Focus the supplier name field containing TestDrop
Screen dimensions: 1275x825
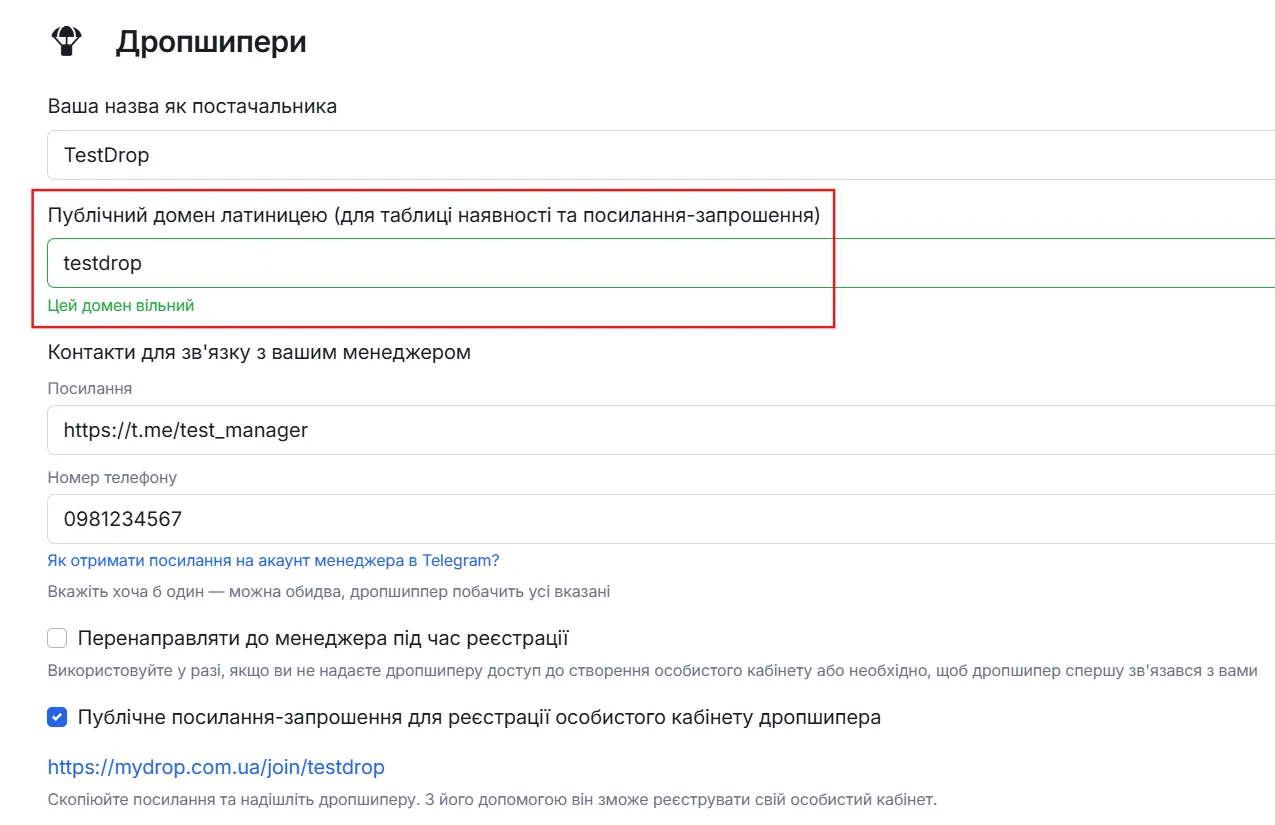coord(661,155)
